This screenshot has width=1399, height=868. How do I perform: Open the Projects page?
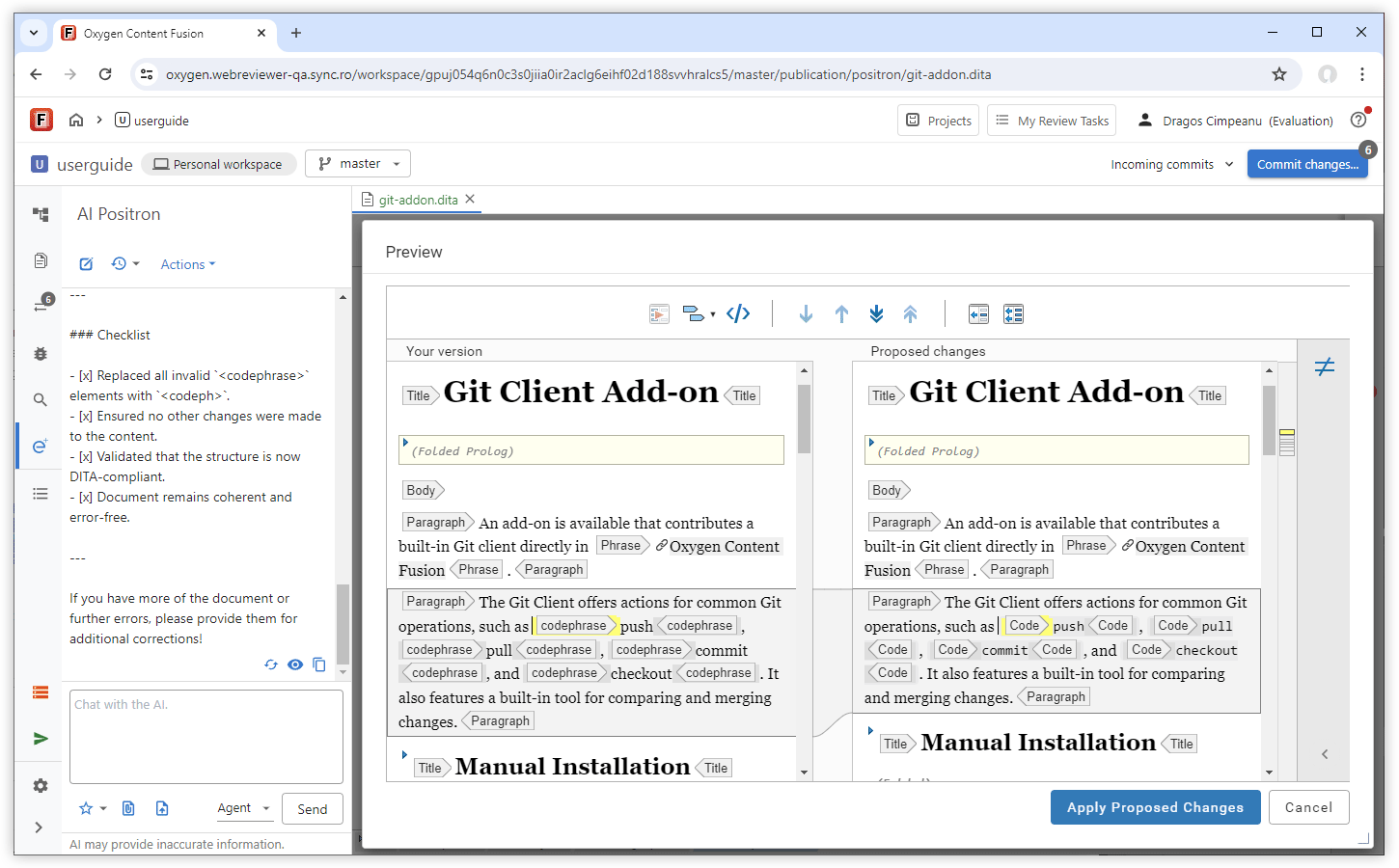[x=939, y=121]
